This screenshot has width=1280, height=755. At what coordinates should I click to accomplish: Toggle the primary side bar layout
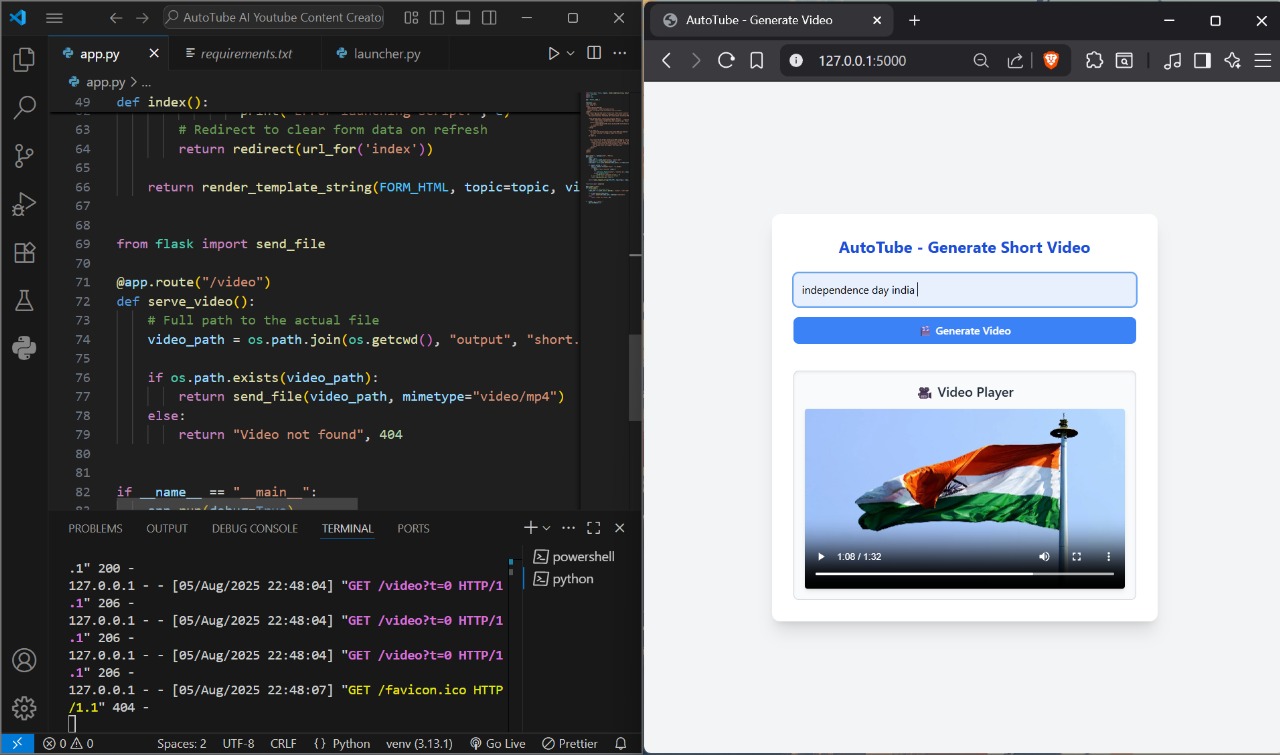click(437, 18)
